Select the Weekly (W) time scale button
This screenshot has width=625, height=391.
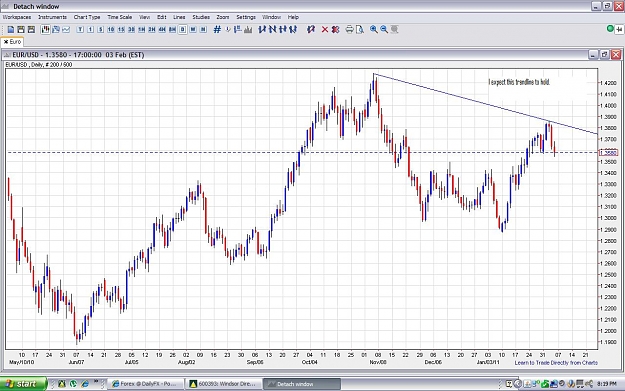tap(193, 29)
